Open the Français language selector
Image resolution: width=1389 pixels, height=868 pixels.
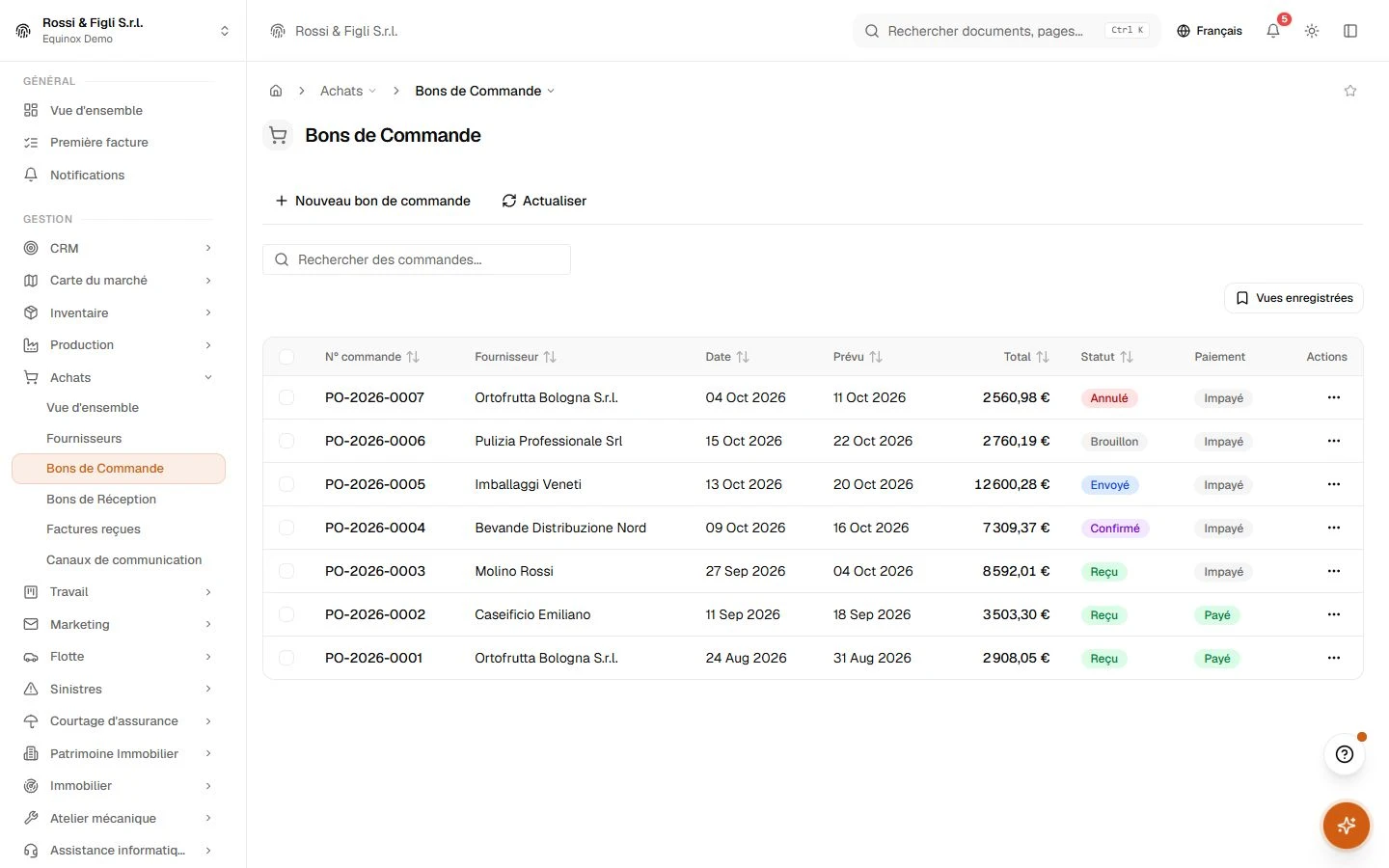[1210, 31]
